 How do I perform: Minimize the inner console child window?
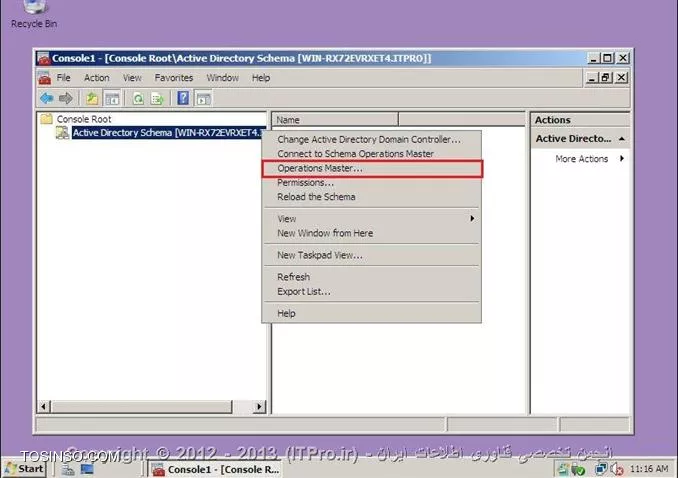(592, 78)
